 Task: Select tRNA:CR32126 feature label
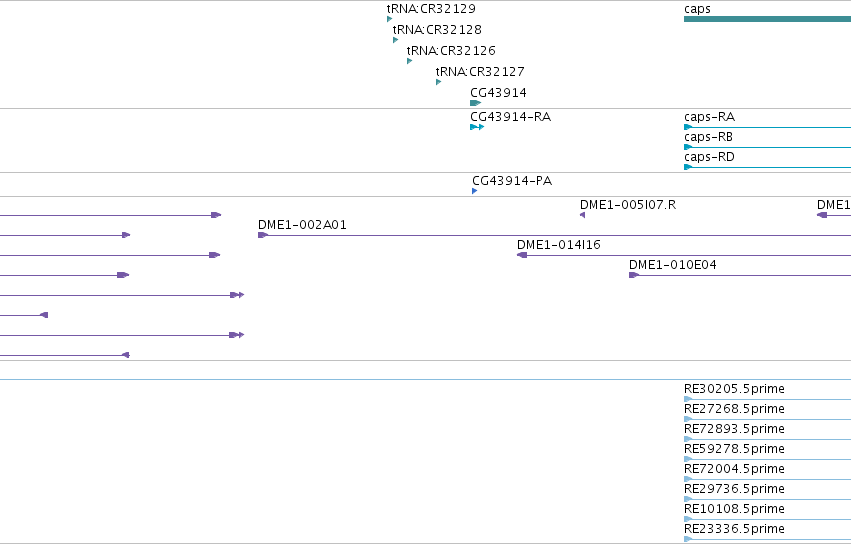click(451, 50)
